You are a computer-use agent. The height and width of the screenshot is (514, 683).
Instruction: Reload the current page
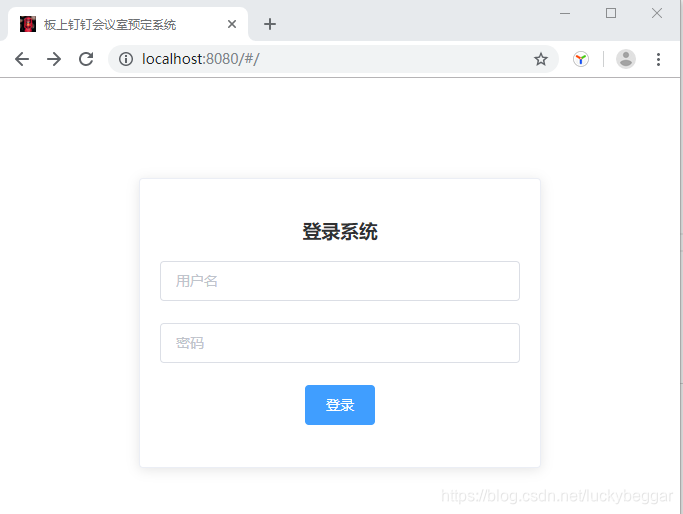pyautogui.click(x=86, y=59)
